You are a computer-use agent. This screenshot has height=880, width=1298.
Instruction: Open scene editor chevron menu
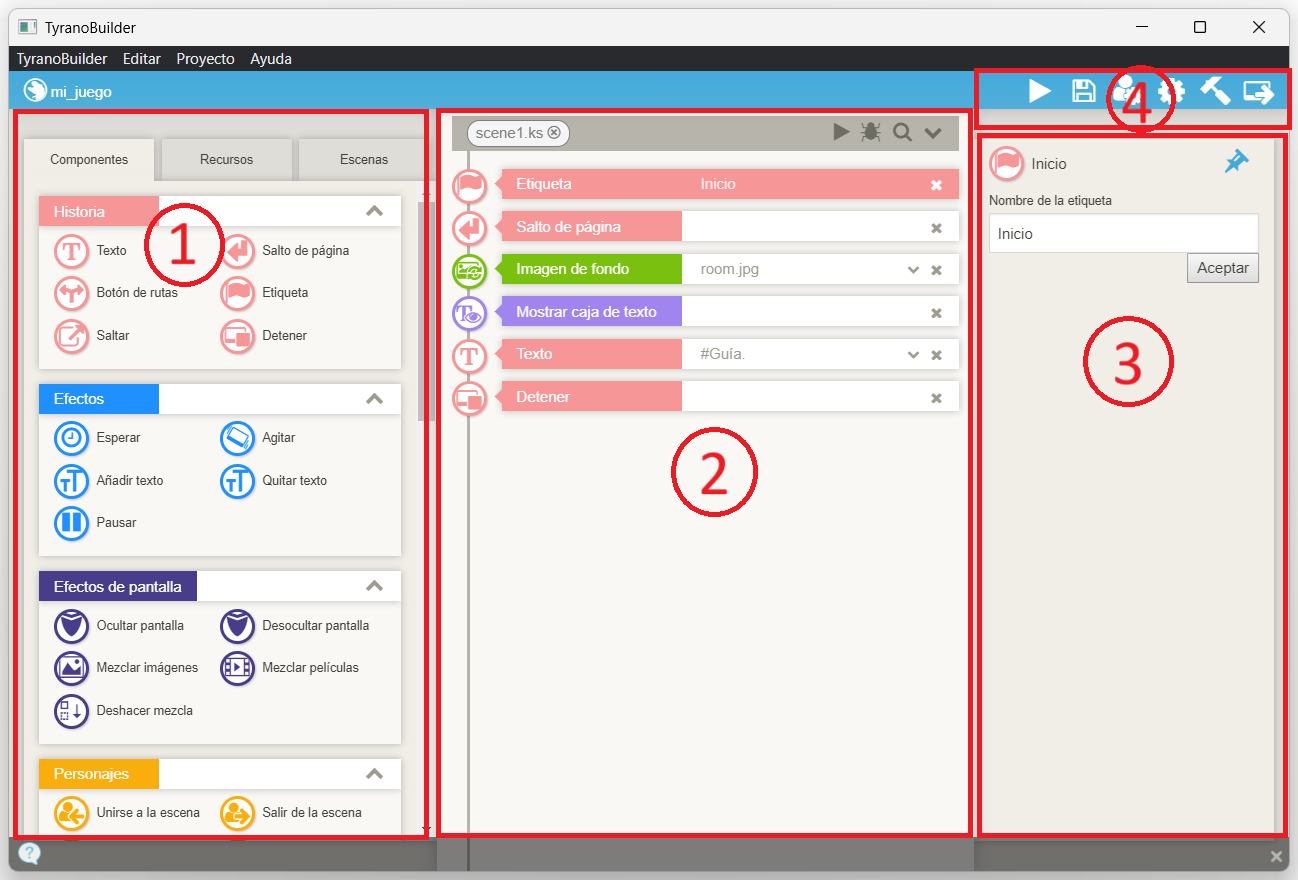pos(933,132)
